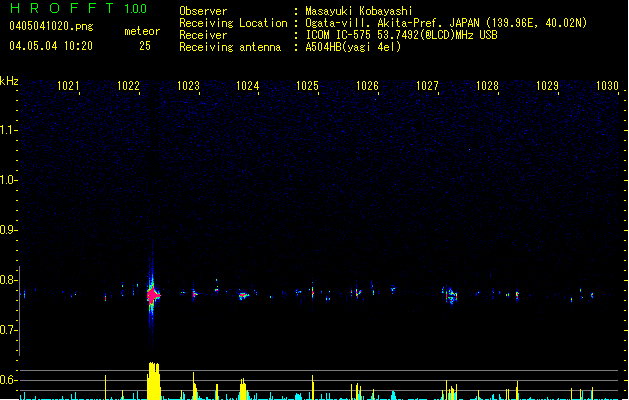Select the ICOM IC-575 receiver text
The height and width of the screenshot is (400, 629).
(x=401, y=35)
